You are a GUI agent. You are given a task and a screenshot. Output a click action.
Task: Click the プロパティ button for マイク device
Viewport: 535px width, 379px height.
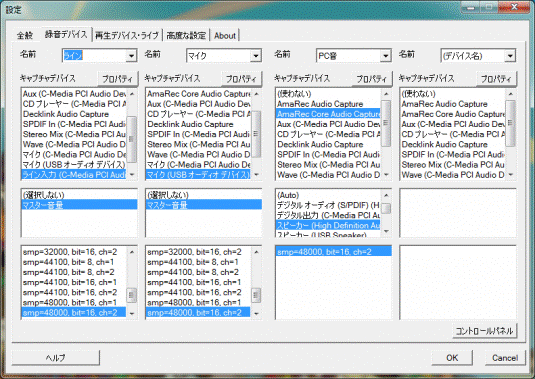(x=242, y=79)
